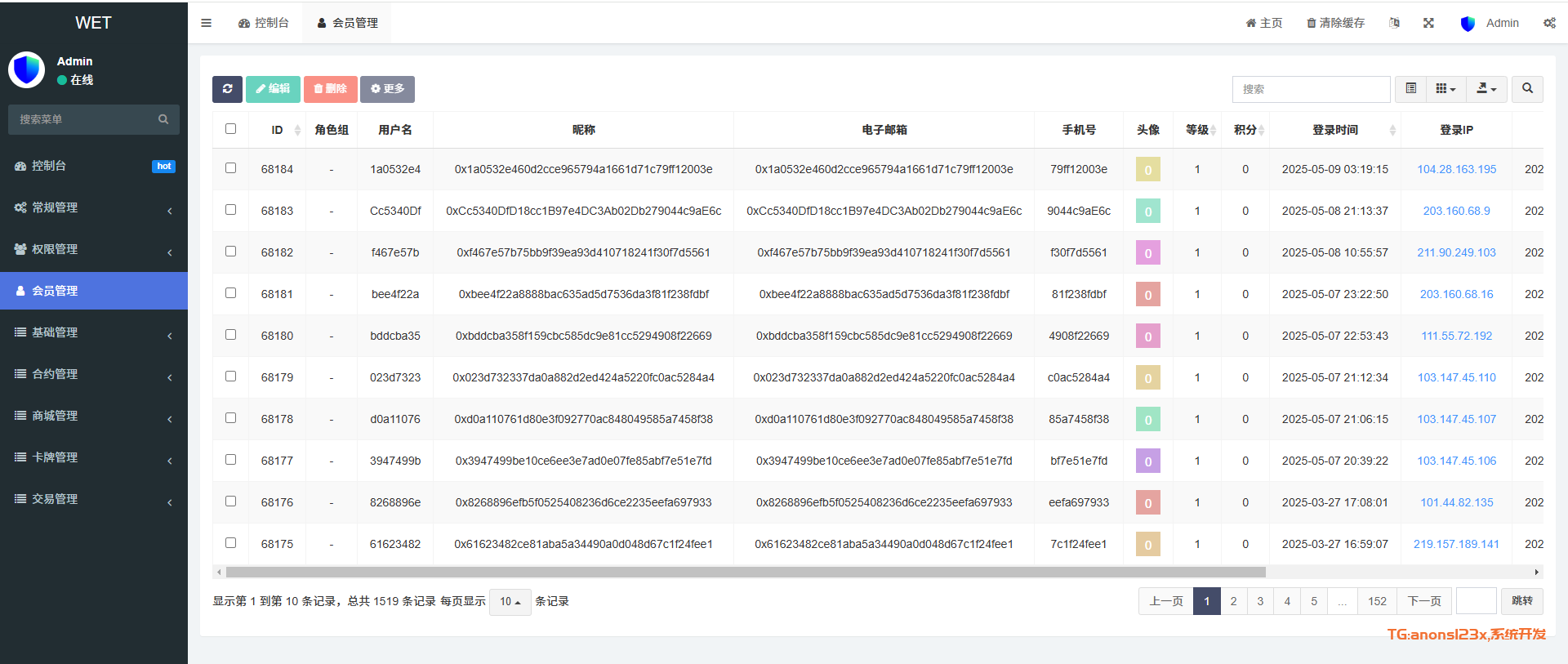Screen dimensions: 1568x664
Task: Open login IP link 104.28.163.195
Action: click(1456, 169)
